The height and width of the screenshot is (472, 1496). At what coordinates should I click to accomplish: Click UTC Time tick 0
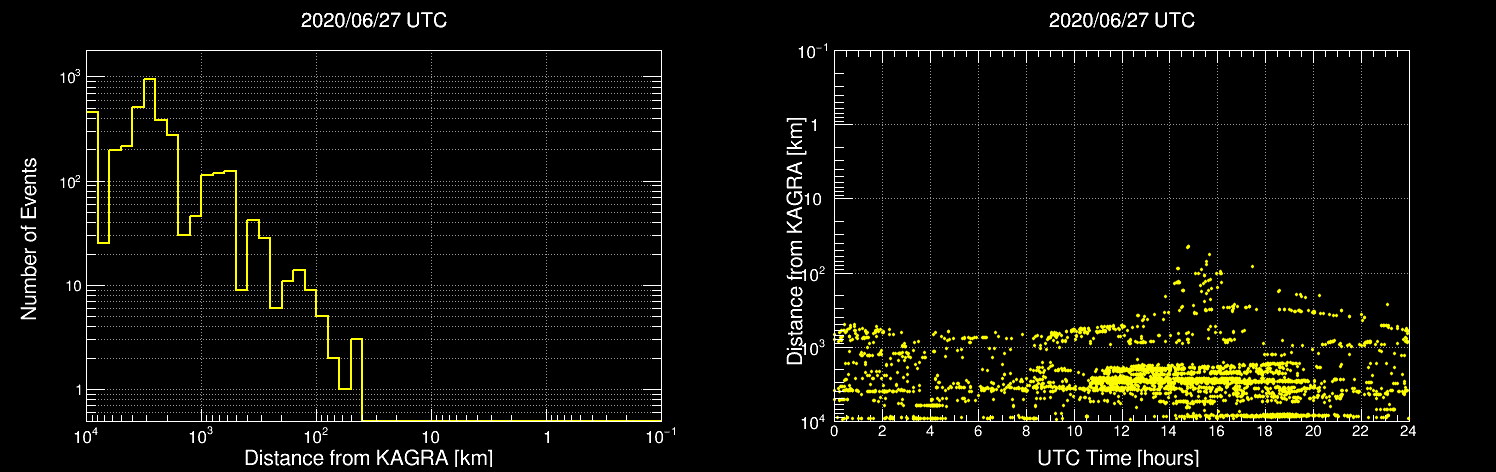[834, 432]
